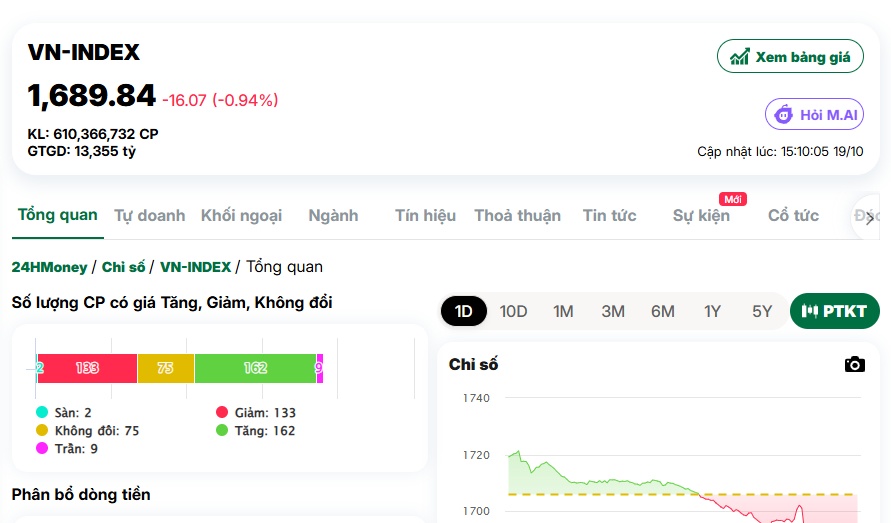Screen dimensions: 891x523
Task: Click the magenta Trần 9 bar segment
Action: coord(319,368)
